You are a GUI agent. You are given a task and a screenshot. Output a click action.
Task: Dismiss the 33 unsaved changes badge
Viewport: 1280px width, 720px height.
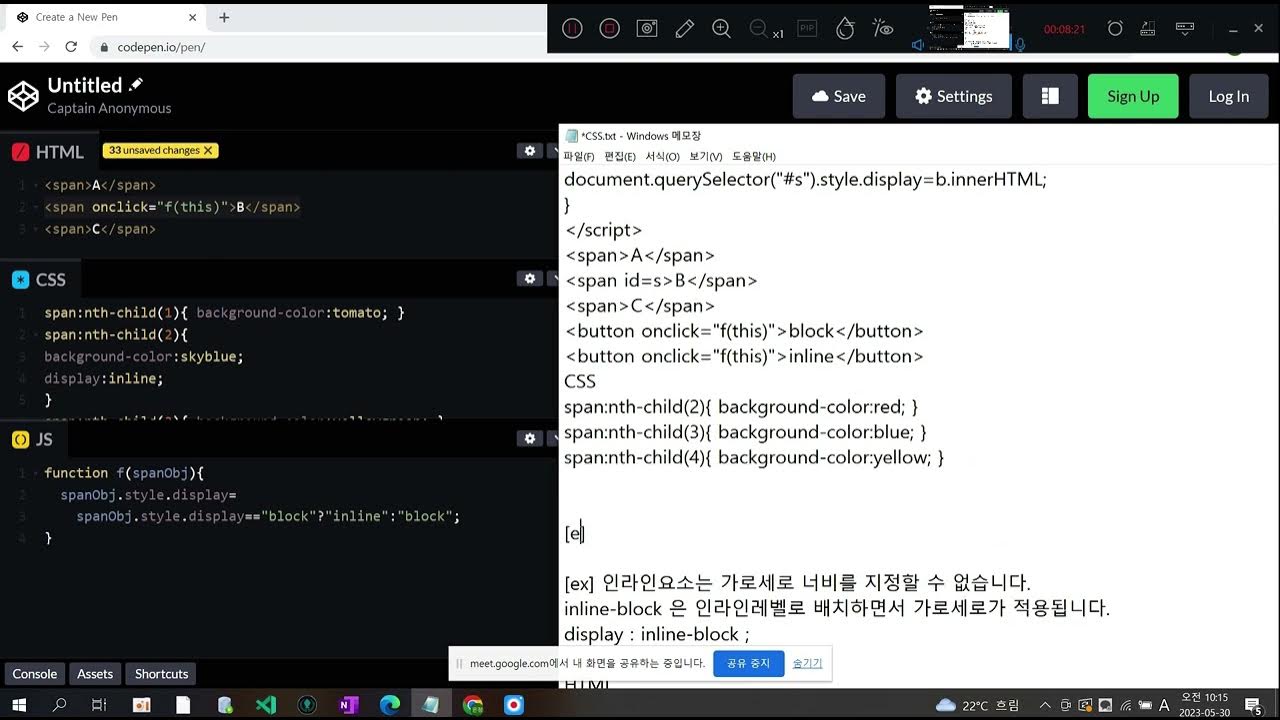click(x=208, y=150)
